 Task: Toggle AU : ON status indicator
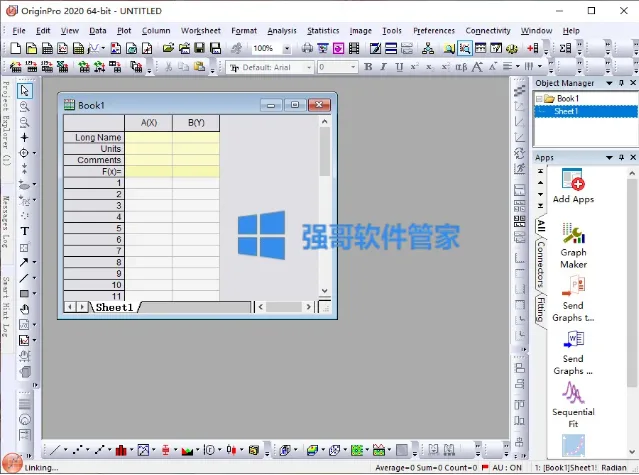507,468
